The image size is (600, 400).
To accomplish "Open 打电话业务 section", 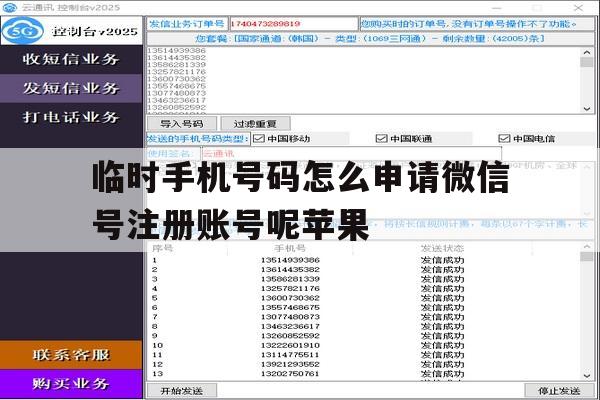I will point(71,117).
